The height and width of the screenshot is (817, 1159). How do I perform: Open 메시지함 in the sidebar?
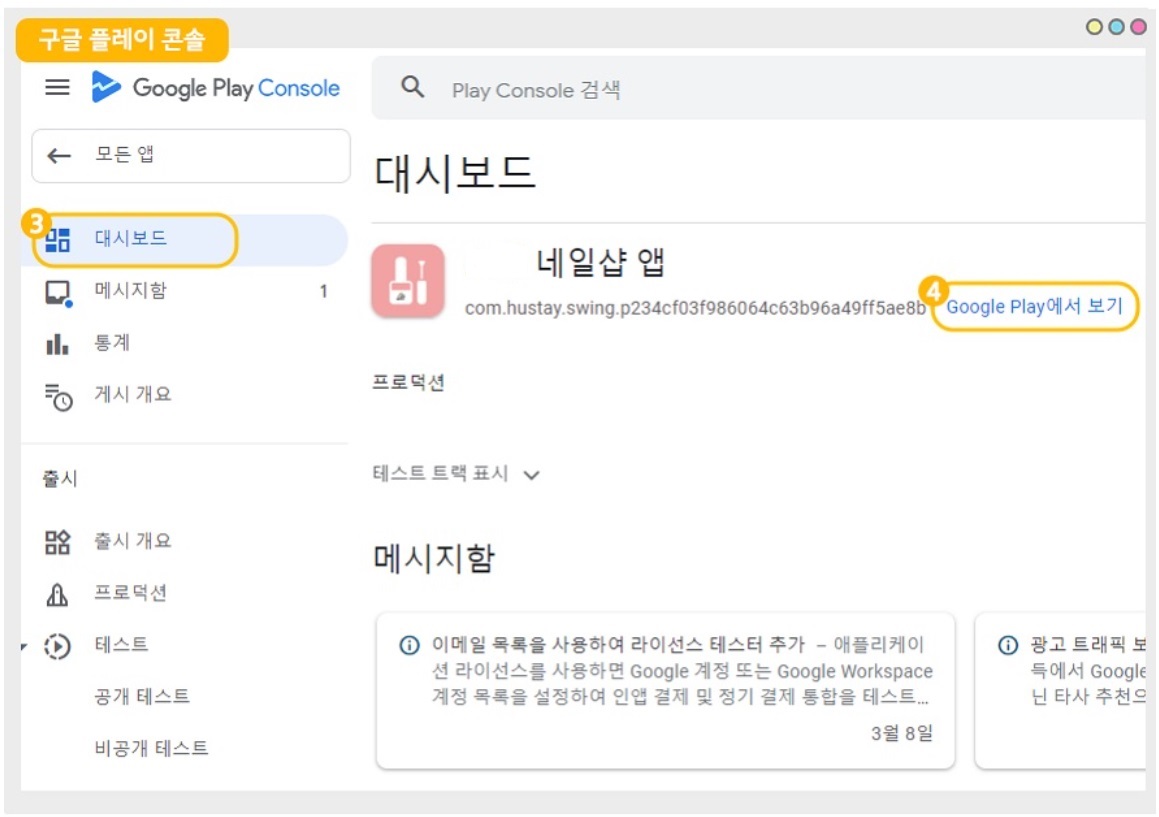point(185,291)
